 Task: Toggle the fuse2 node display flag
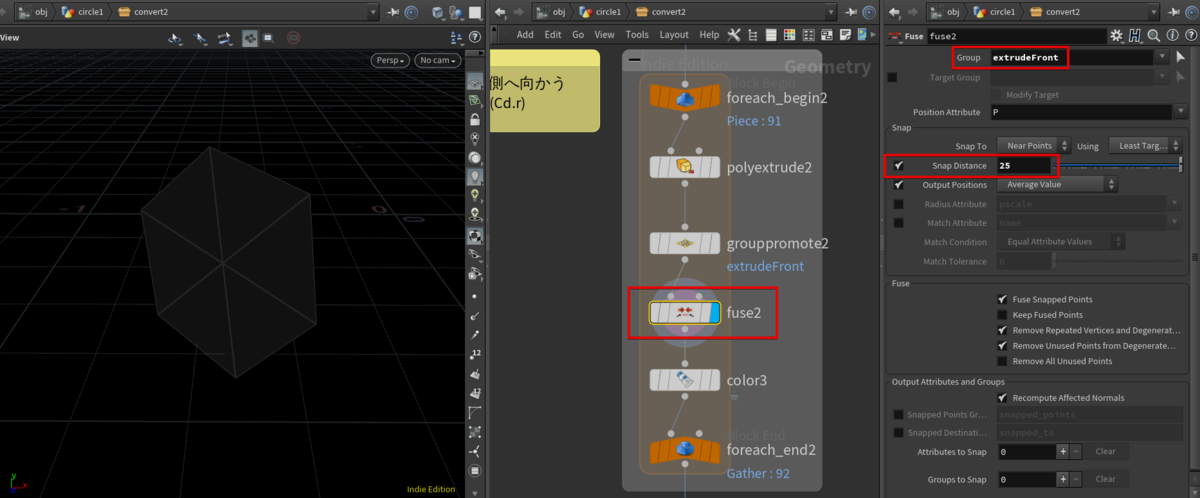click(x=713, y=313)
